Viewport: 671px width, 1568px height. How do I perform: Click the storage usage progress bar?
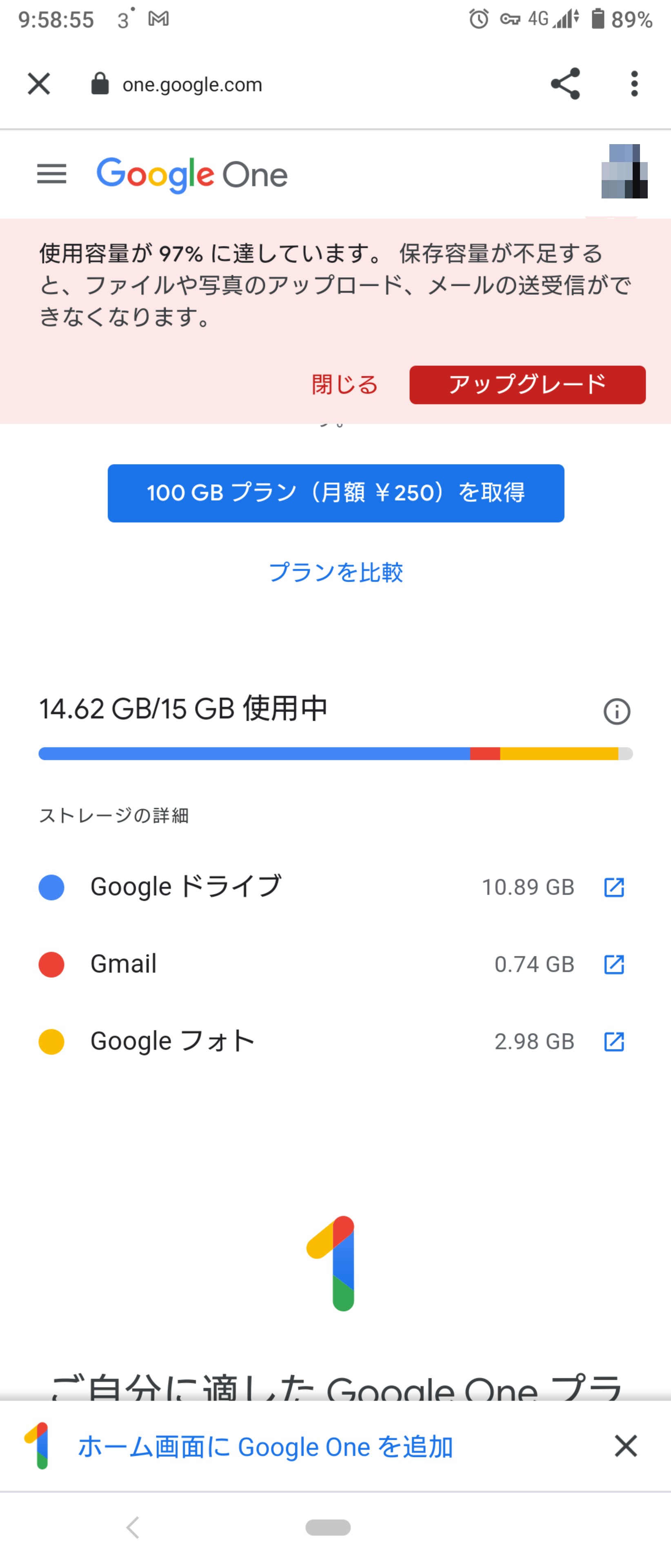(335, 753)
